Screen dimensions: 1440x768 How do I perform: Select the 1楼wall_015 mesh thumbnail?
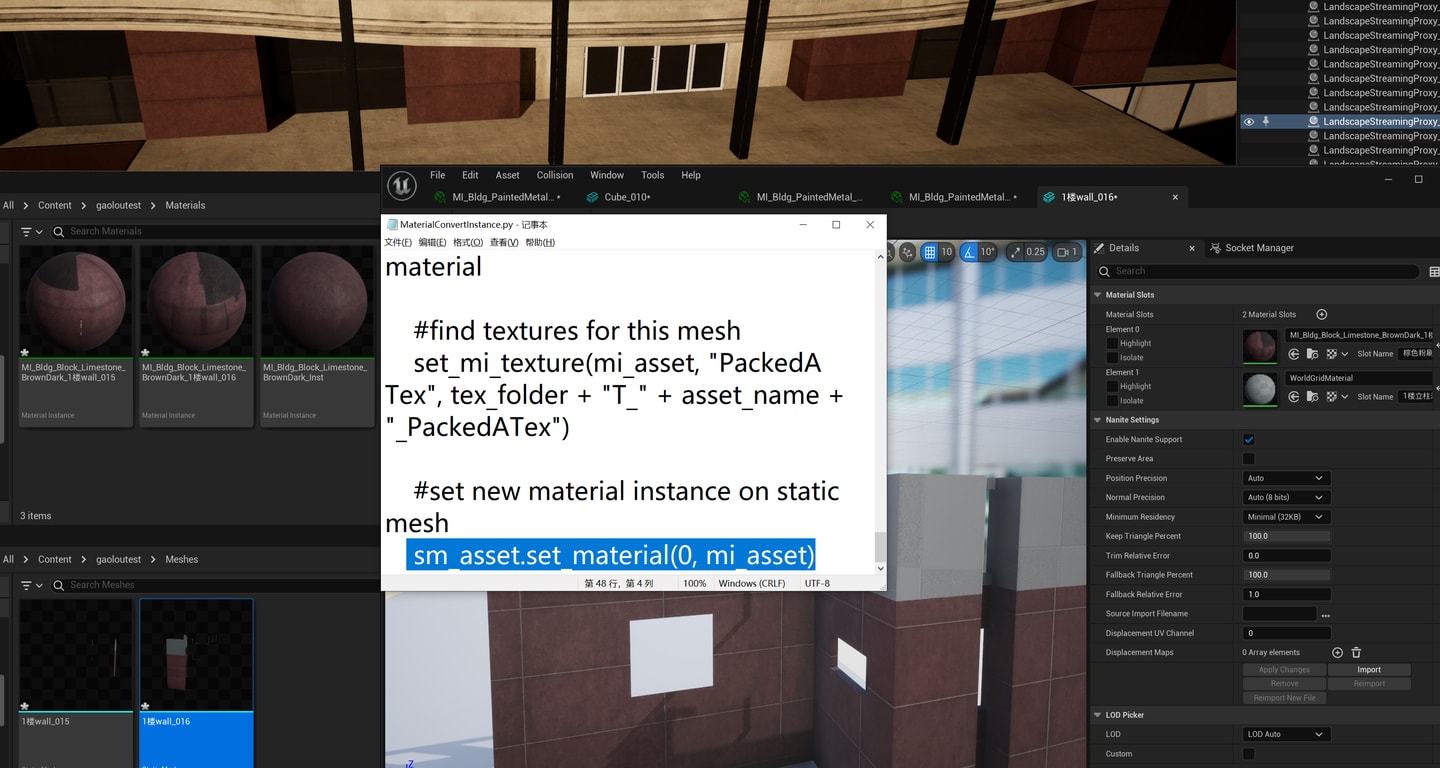76,655
